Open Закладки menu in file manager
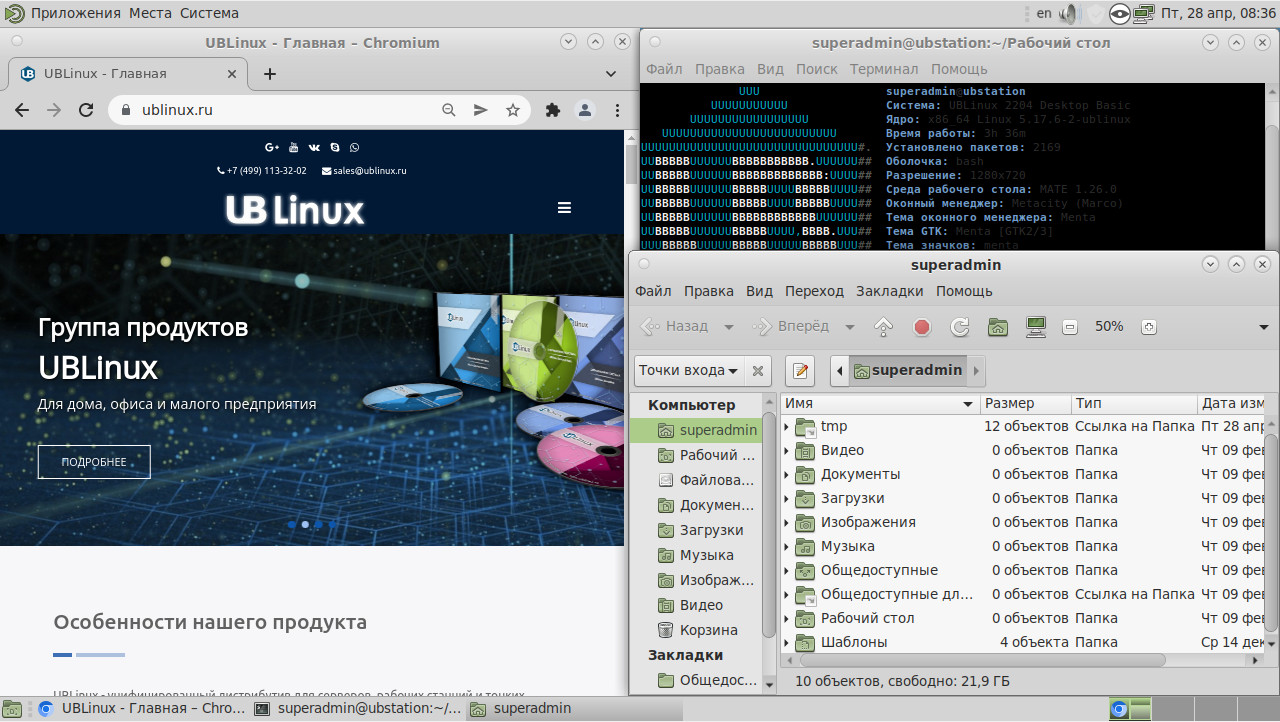This screenshot has width=1280, height=722. pyautogui.click(x=890, y=291)
